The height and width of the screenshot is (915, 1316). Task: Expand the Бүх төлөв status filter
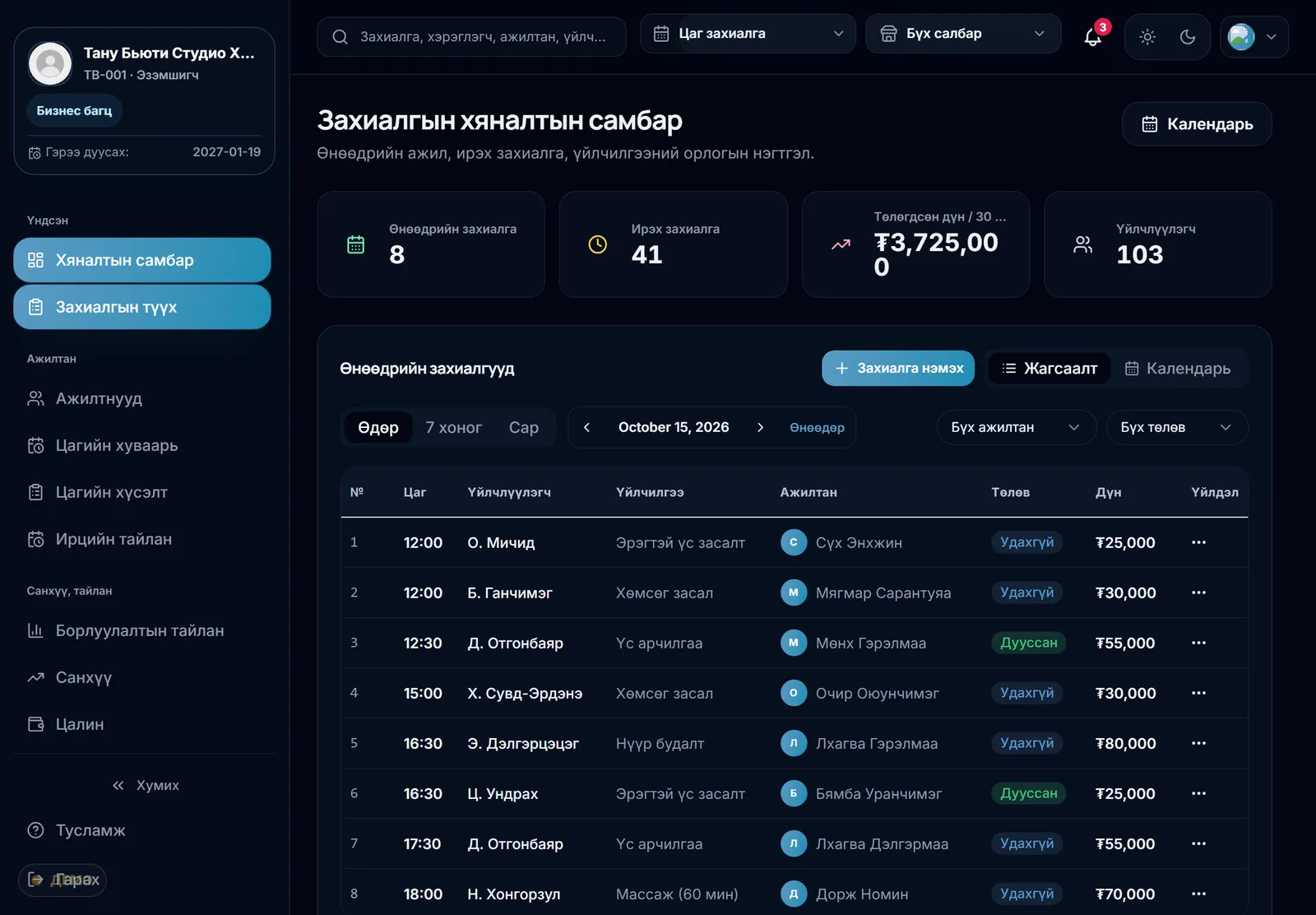[x=1177, y=428]
